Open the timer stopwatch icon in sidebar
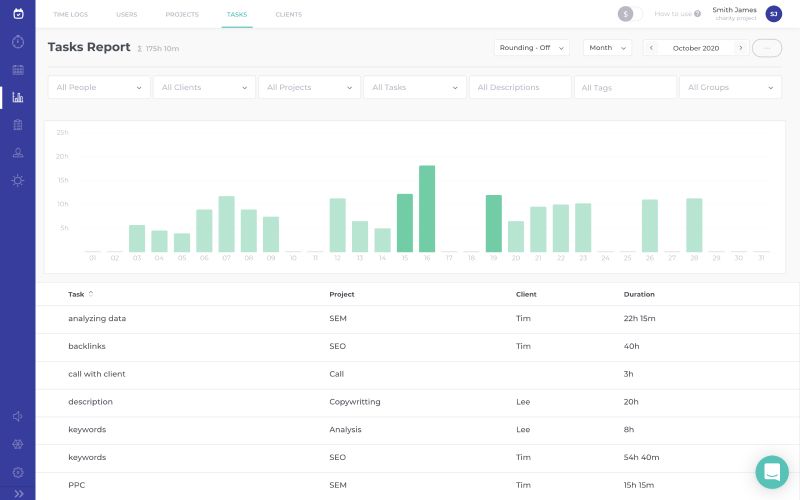The image size is (800, 500). point(18,41)
